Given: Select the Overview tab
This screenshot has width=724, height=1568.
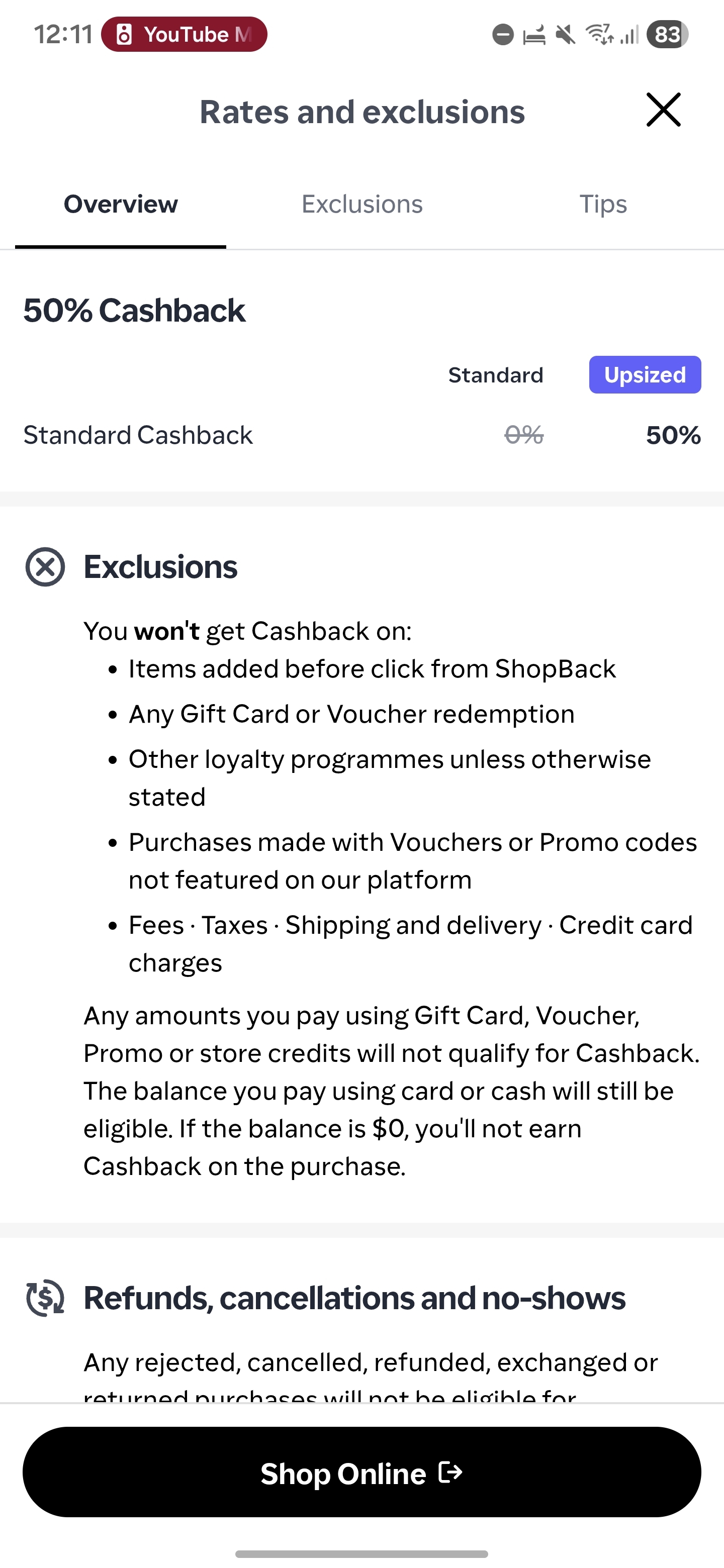Looking at the screenshot, I should (x=121, y=205).
